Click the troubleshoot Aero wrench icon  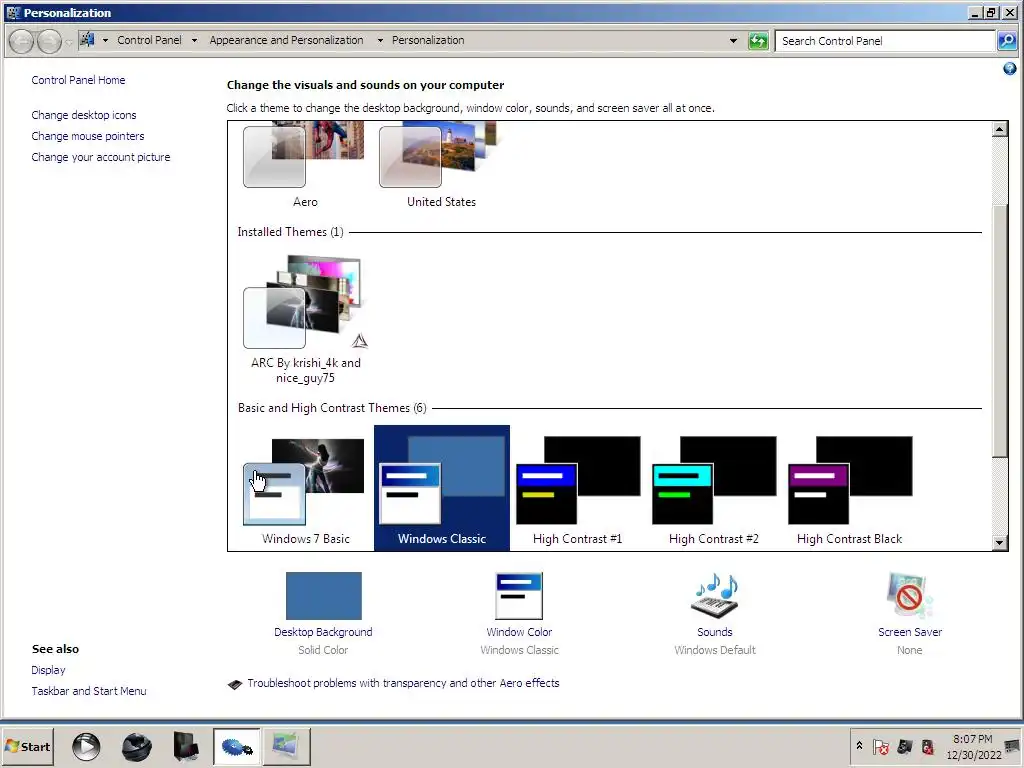234,684
